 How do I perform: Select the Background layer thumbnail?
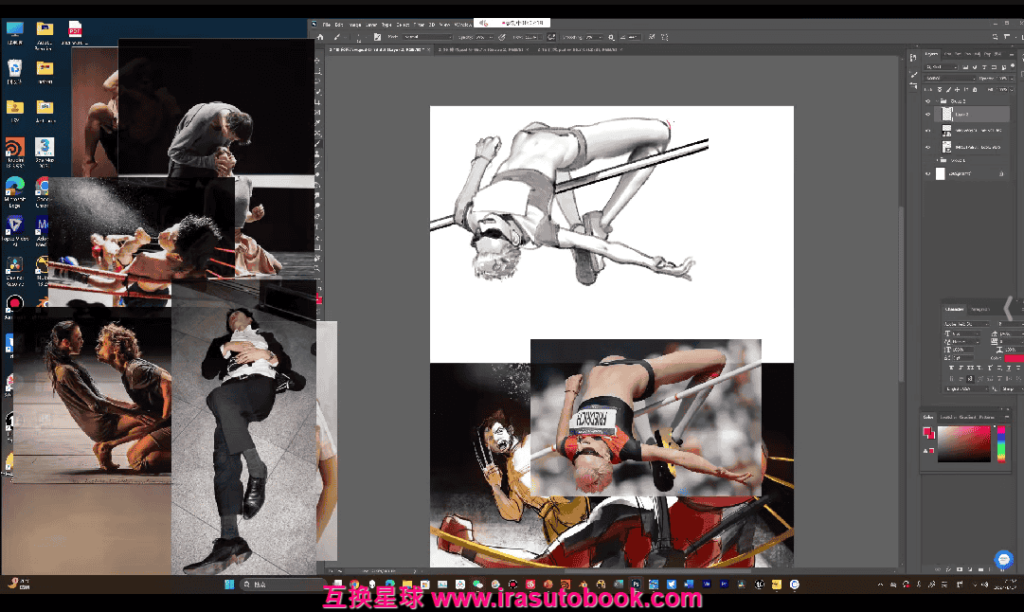(940, 174)
